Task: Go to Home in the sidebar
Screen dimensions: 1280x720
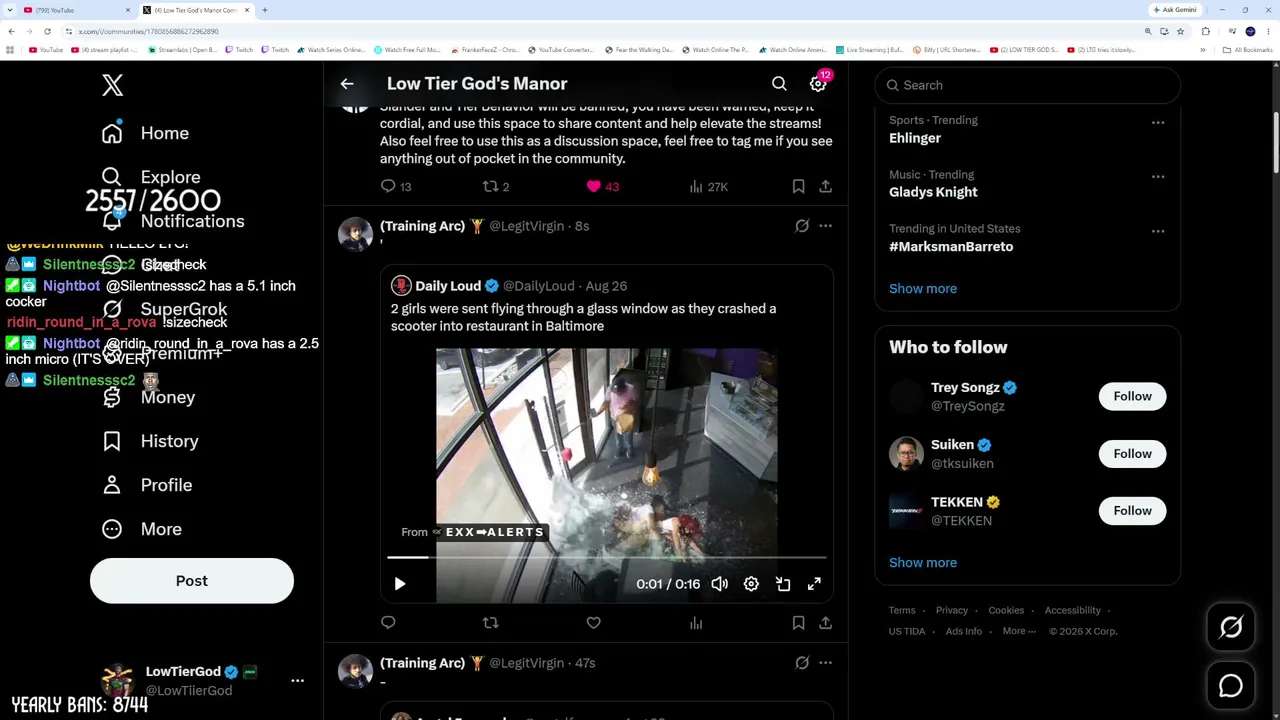Action: pyautogui.click(x=145, y=133)
